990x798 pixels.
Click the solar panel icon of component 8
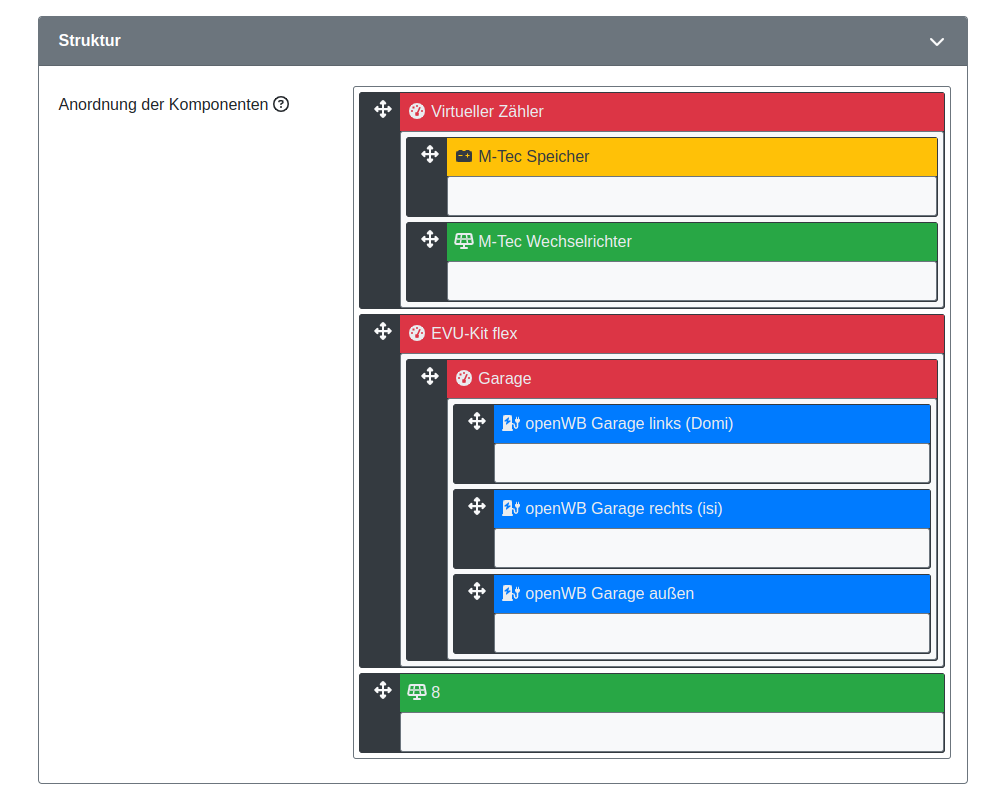417,692
